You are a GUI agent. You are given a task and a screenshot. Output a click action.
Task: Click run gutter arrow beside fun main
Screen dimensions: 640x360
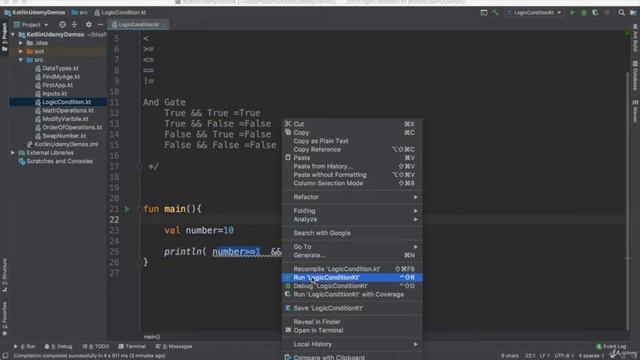click(127, 209)
